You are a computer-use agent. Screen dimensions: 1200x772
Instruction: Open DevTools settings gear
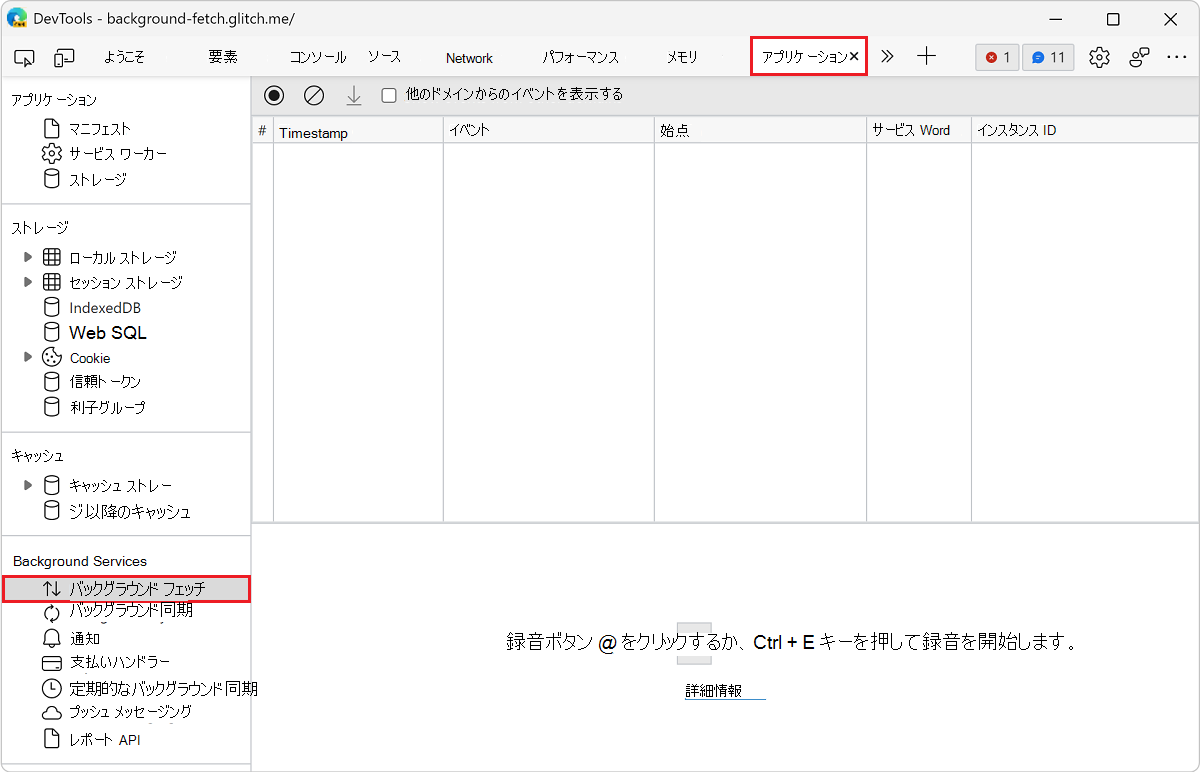[x=1099, y=57]
